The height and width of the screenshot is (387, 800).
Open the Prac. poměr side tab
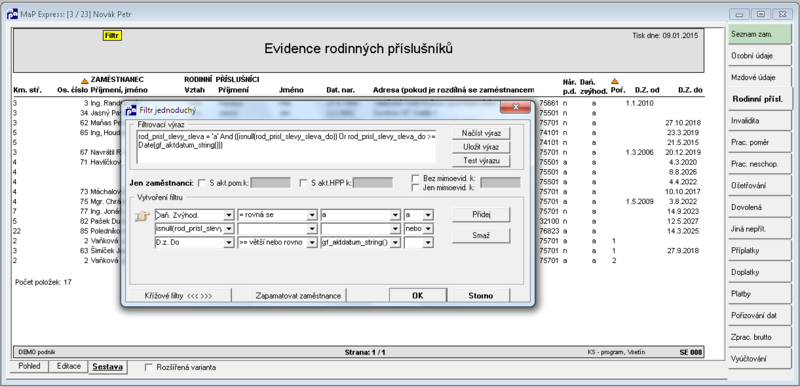pos(759,142)
